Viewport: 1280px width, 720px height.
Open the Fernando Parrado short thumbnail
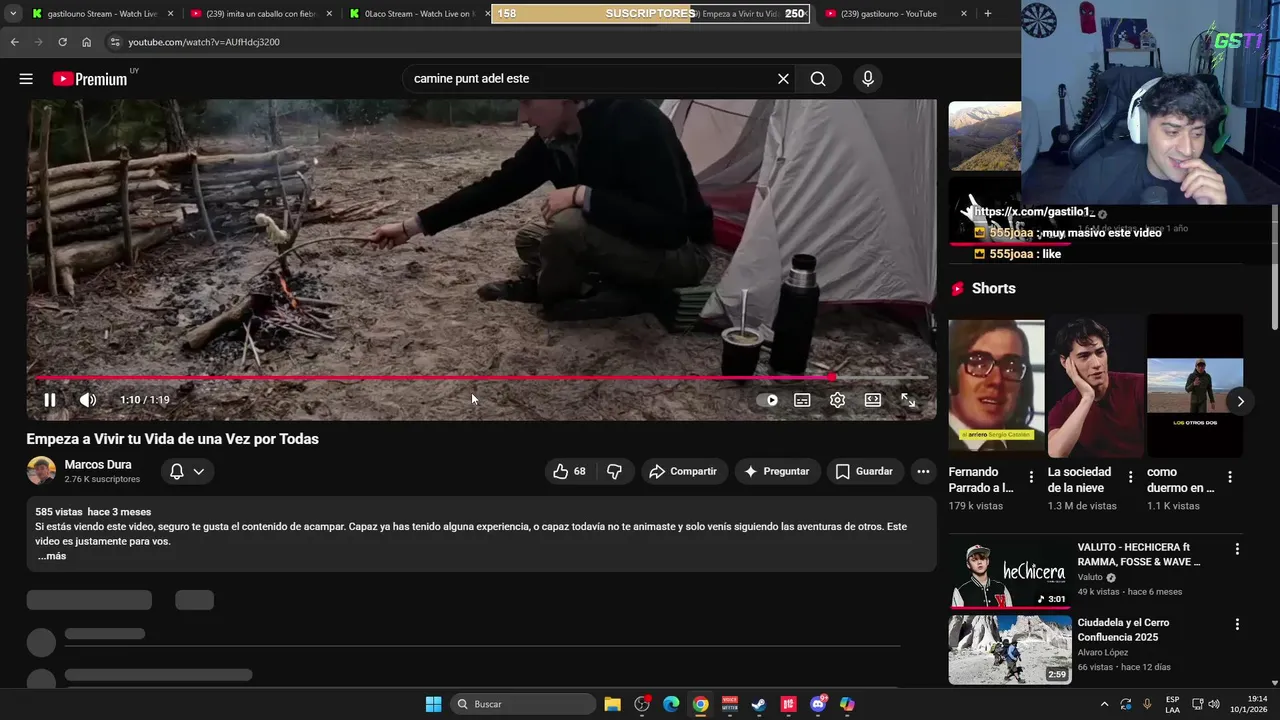[x=996, y=386]
